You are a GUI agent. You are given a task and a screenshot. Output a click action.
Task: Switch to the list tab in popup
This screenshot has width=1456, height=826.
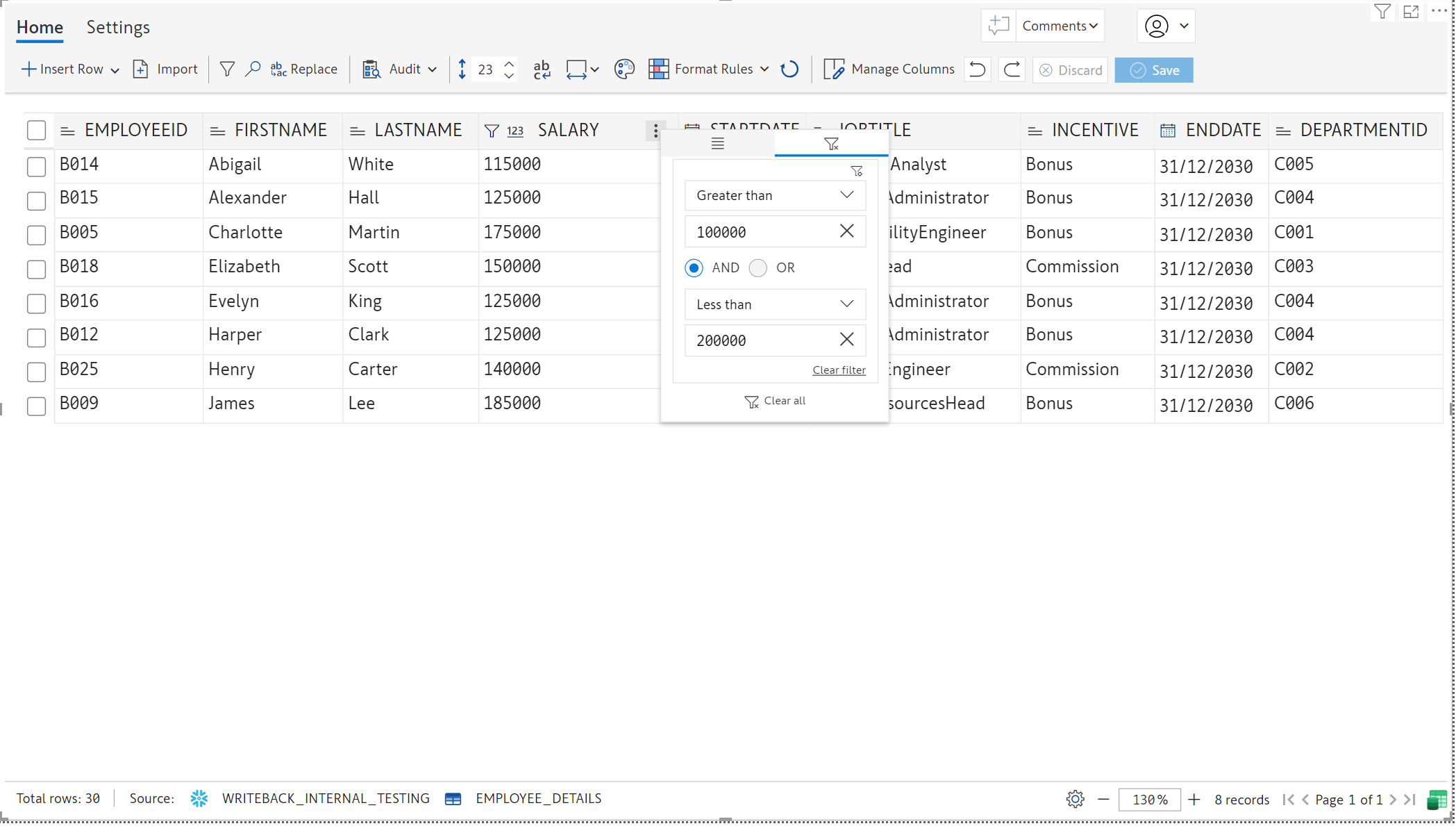717,144
